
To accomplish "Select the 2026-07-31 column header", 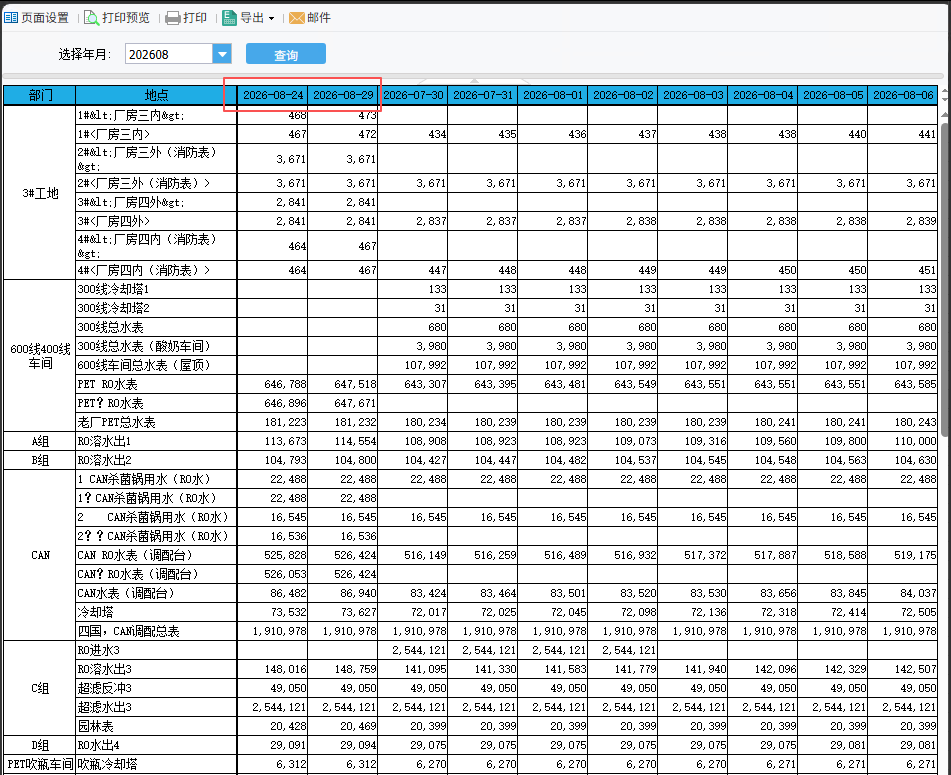I will pos(483,95).
